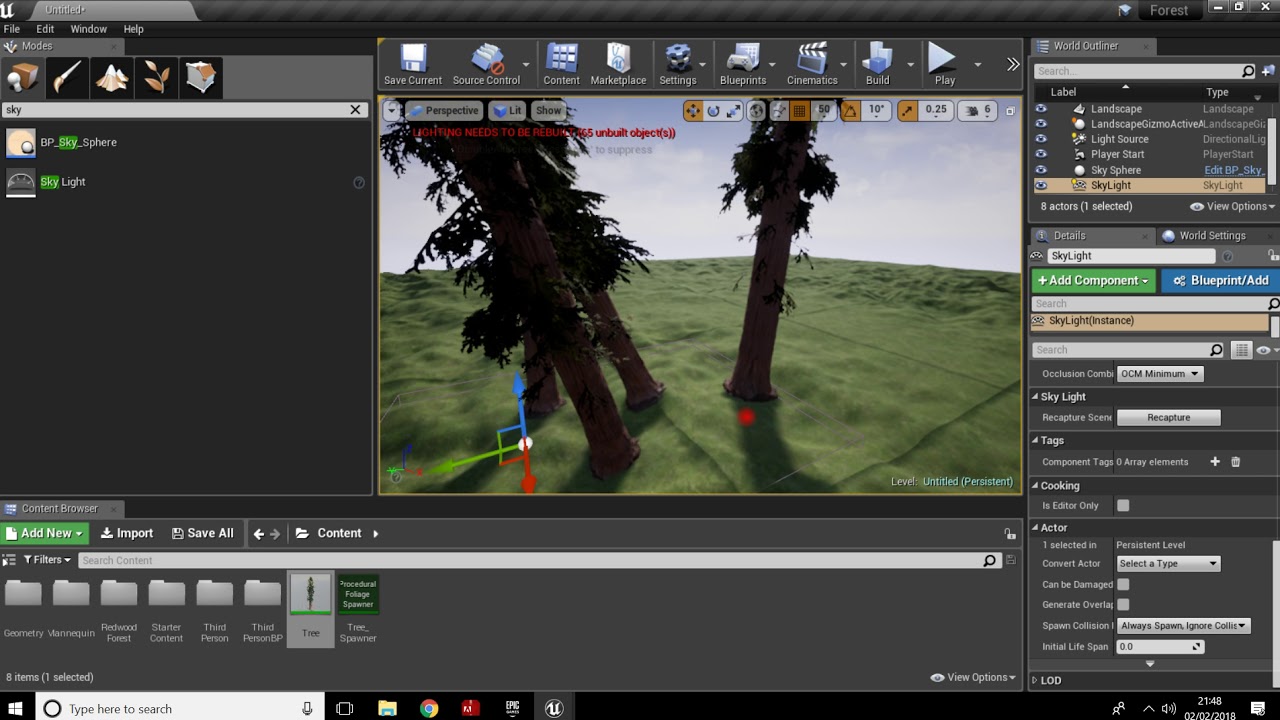Check the Is Editor Only checkbox
This screenshot has width=1280, height=720.
[x=1123, y=506]
